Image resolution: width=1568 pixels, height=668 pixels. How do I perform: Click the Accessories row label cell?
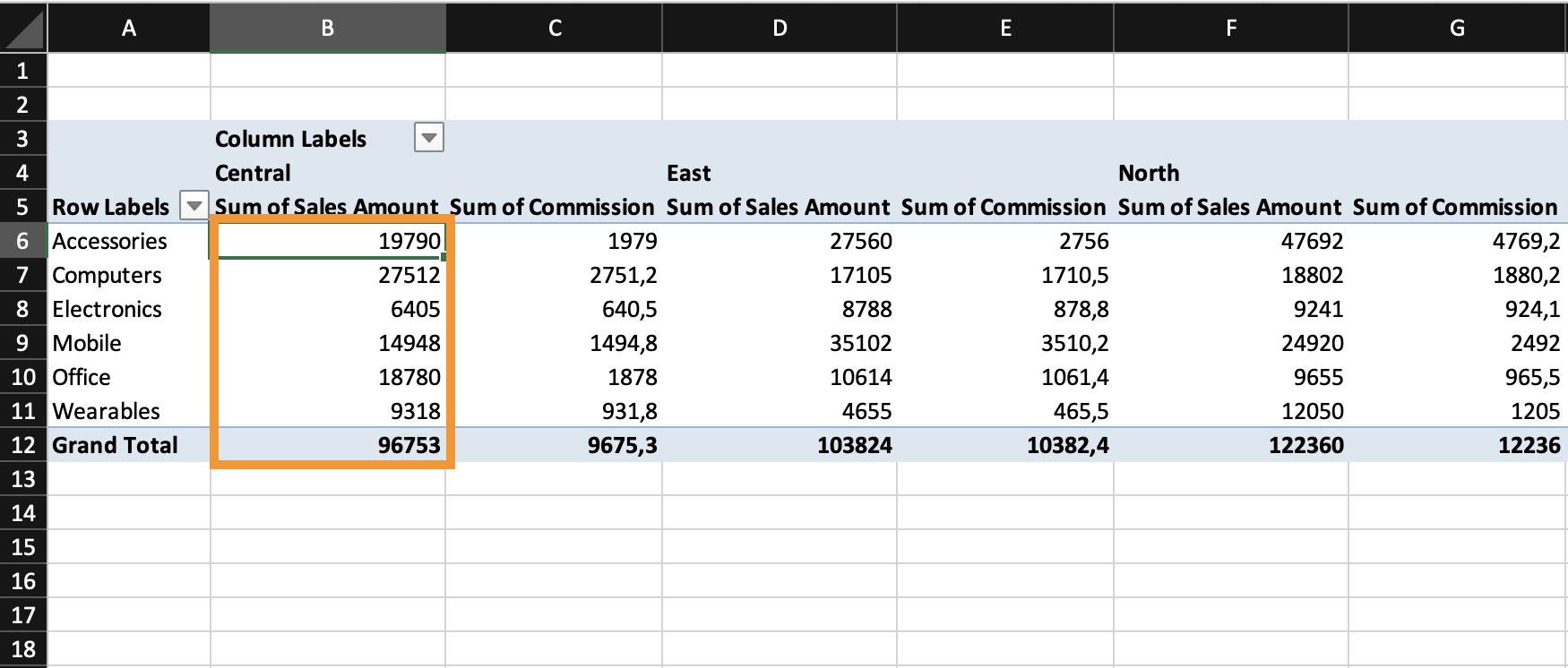109,241
